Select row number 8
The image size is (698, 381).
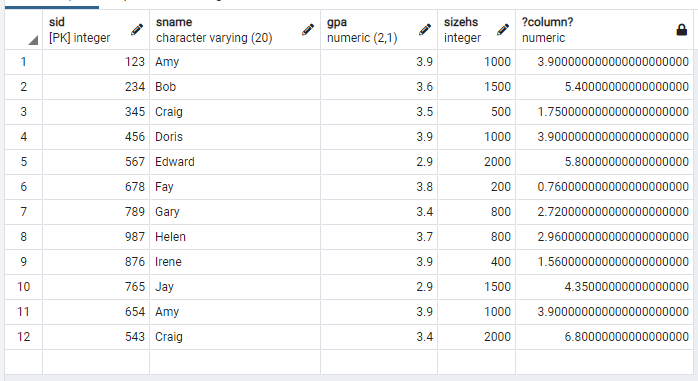24,236
